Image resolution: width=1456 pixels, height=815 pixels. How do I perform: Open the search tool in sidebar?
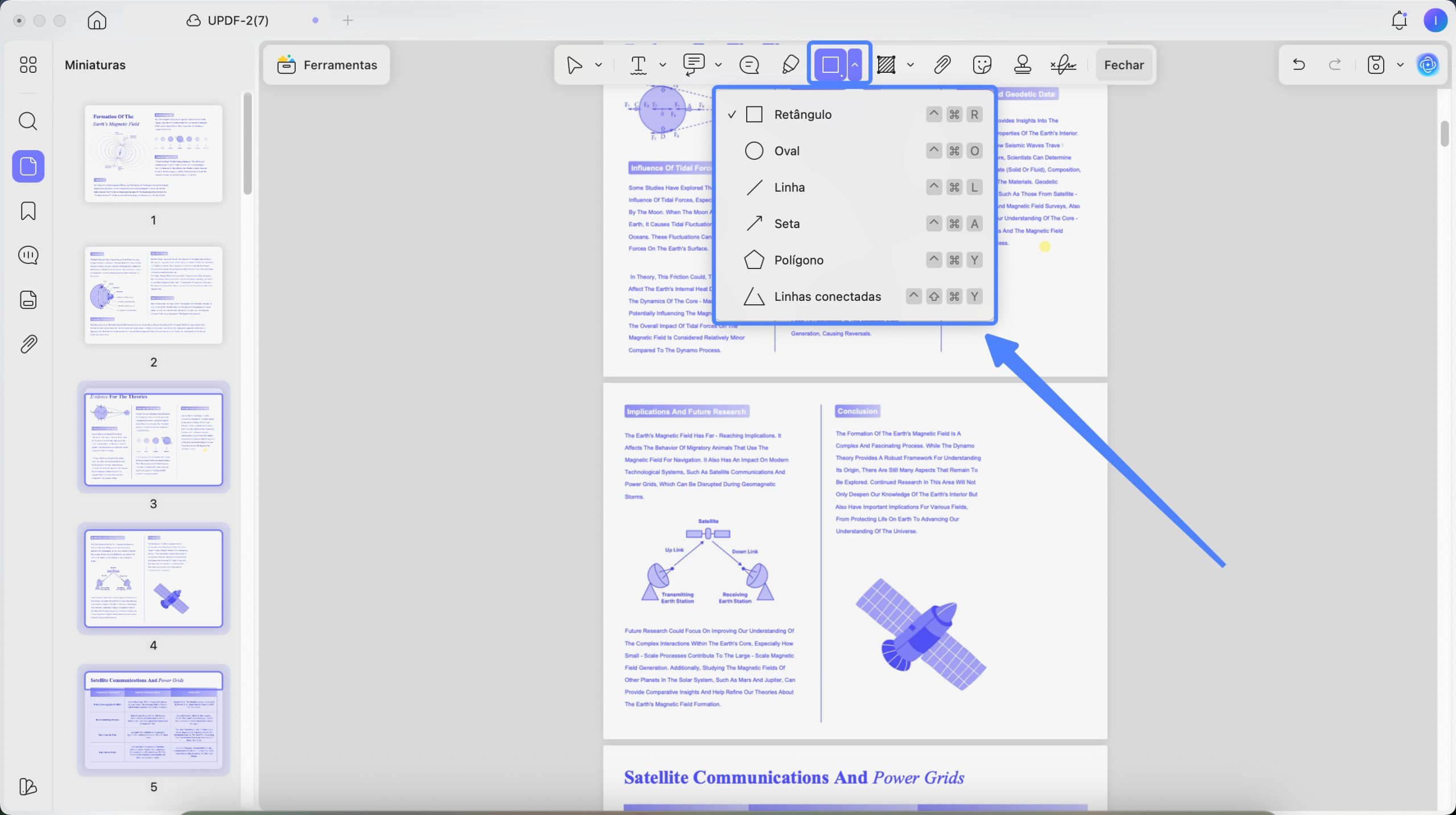28,121
